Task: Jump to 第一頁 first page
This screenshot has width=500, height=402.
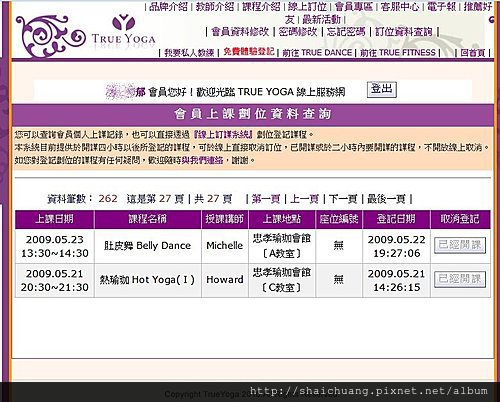Action: [266, 199]
